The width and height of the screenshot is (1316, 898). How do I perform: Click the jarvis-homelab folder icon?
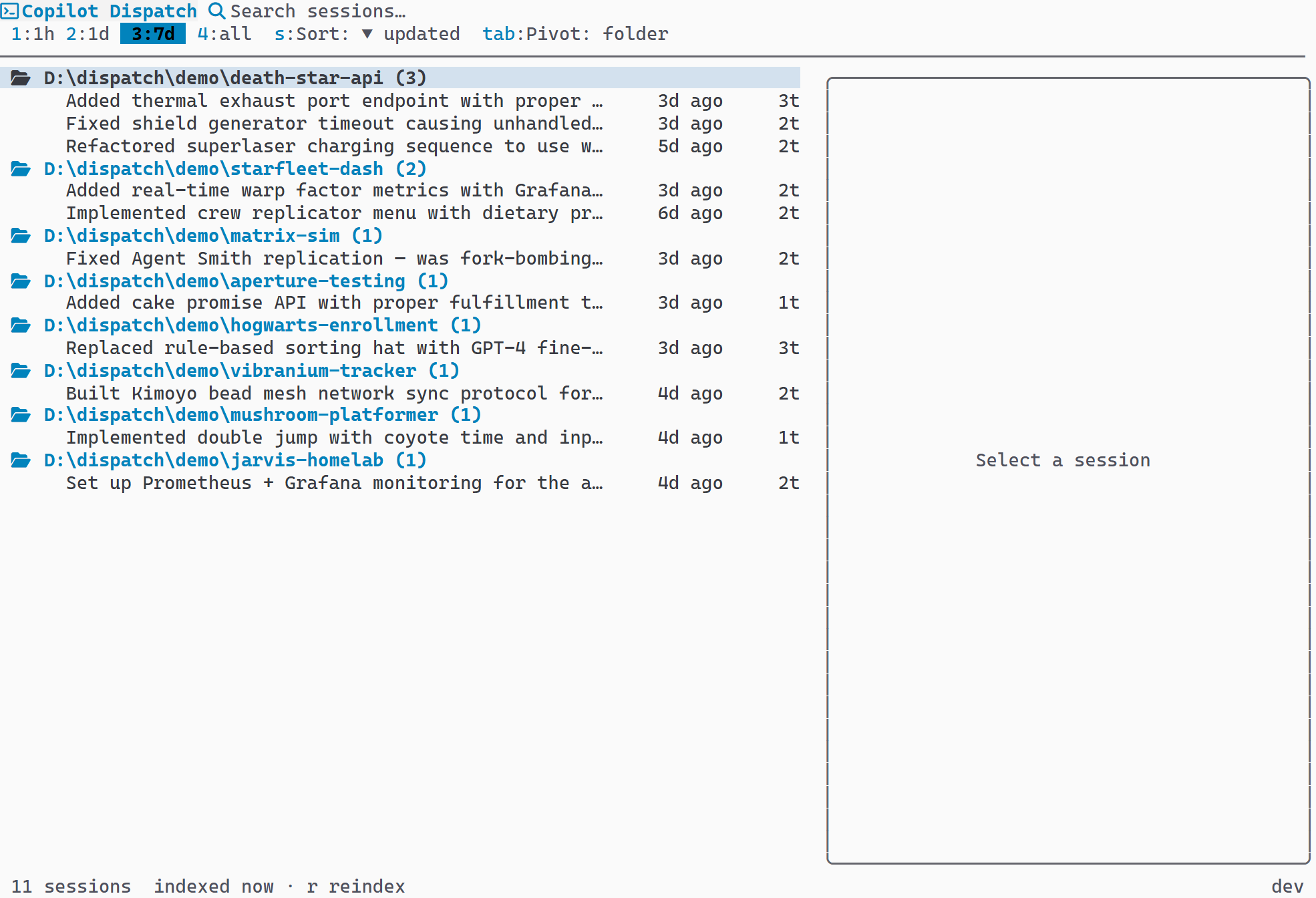(x=21, y=460)
